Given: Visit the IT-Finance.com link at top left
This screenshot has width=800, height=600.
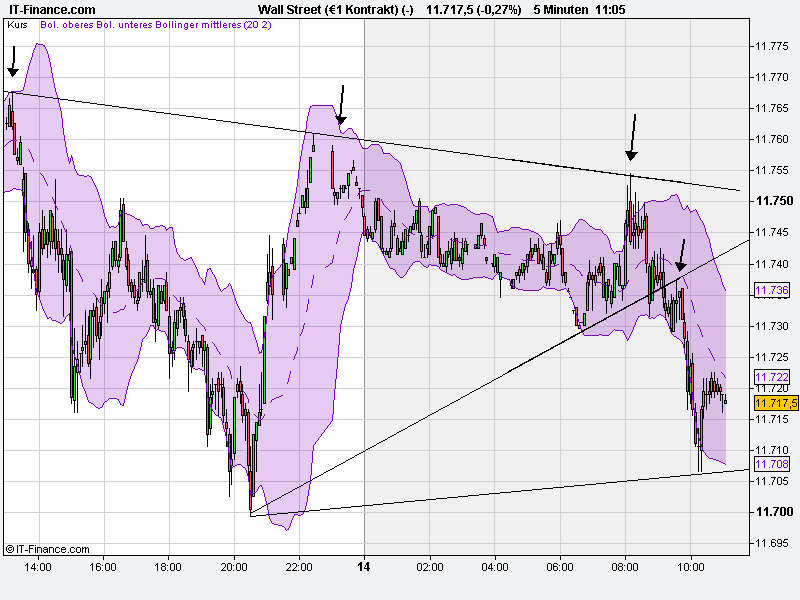Looking at the screenshot, I should pos(50,8).
